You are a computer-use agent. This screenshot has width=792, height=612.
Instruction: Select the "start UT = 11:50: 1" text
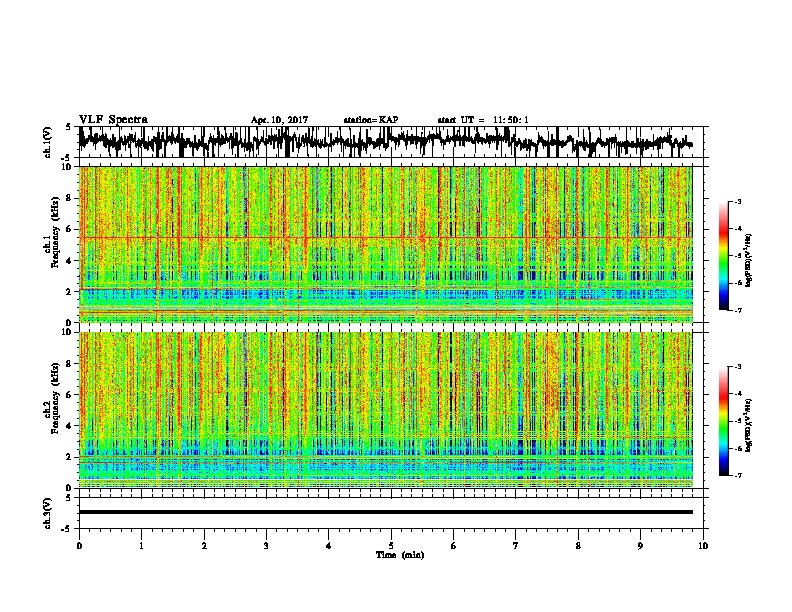pos(483,120)
